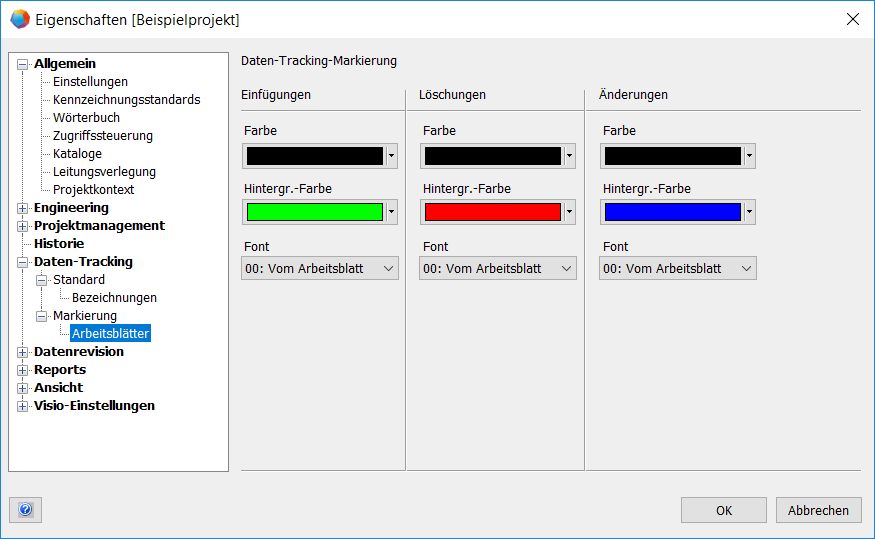Open the red Löschungen background color picker
This screenshot has width=875, height=539.
coord(569,212)
